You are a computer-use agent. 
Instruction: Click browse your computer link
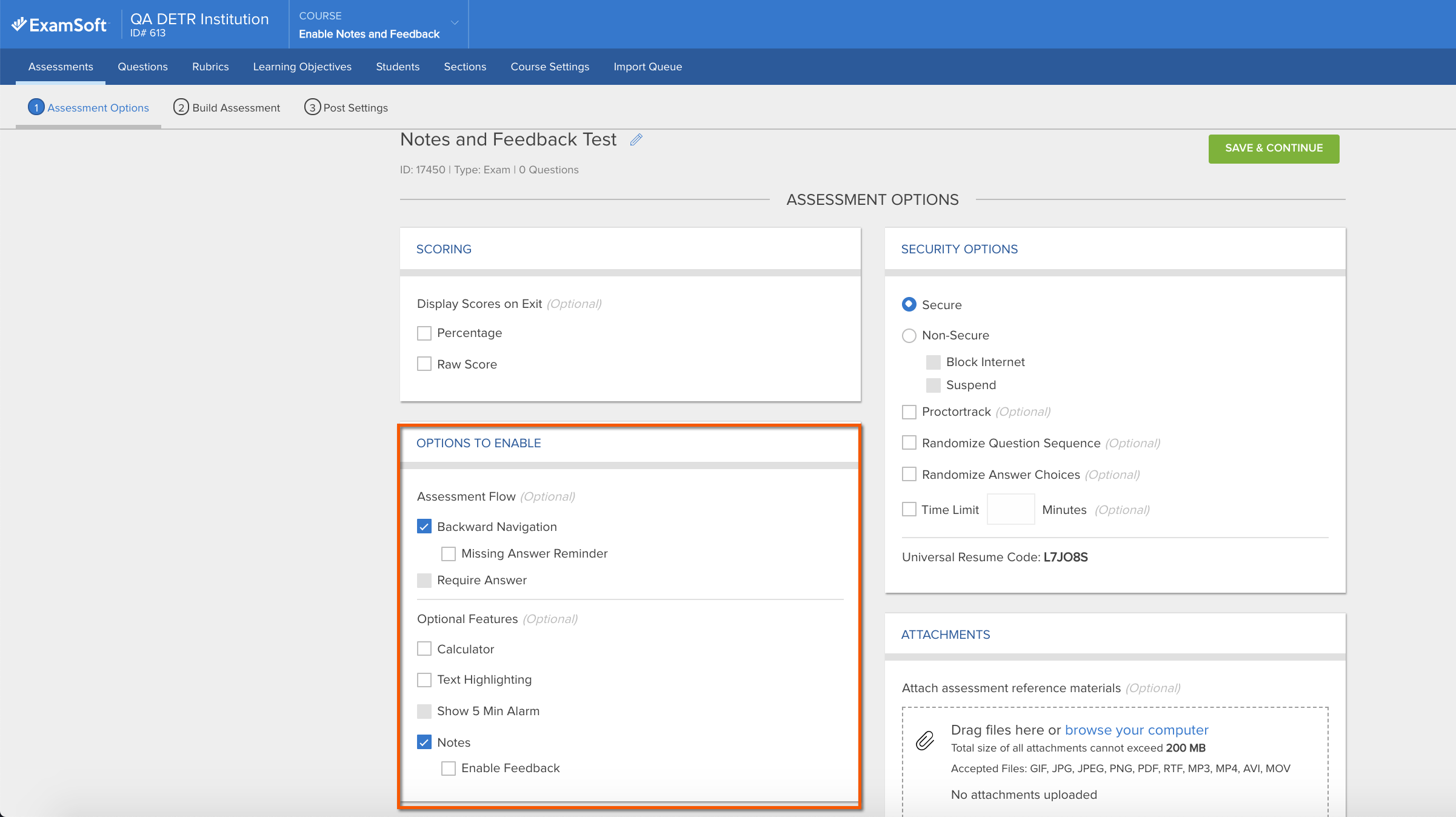tap(1137, 730)
